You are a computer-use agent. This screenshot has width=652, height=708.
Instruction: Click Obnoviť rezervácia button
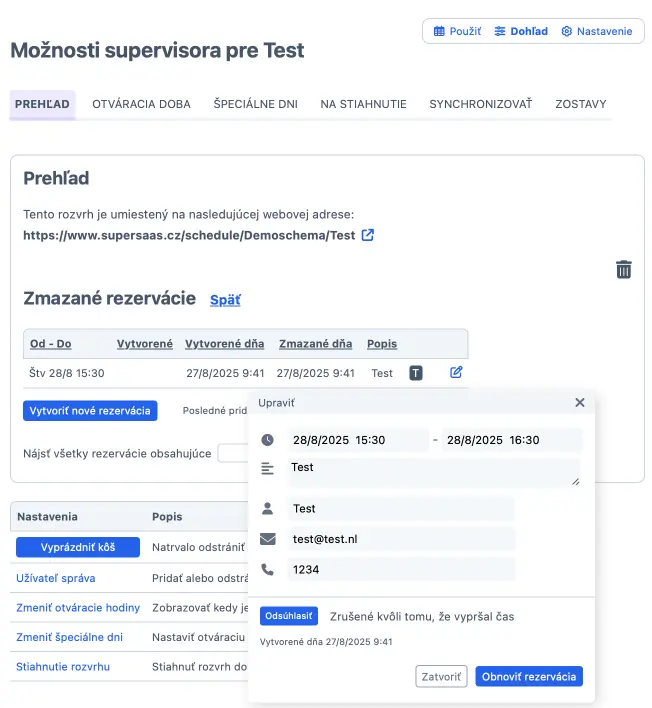pos(529,676)
